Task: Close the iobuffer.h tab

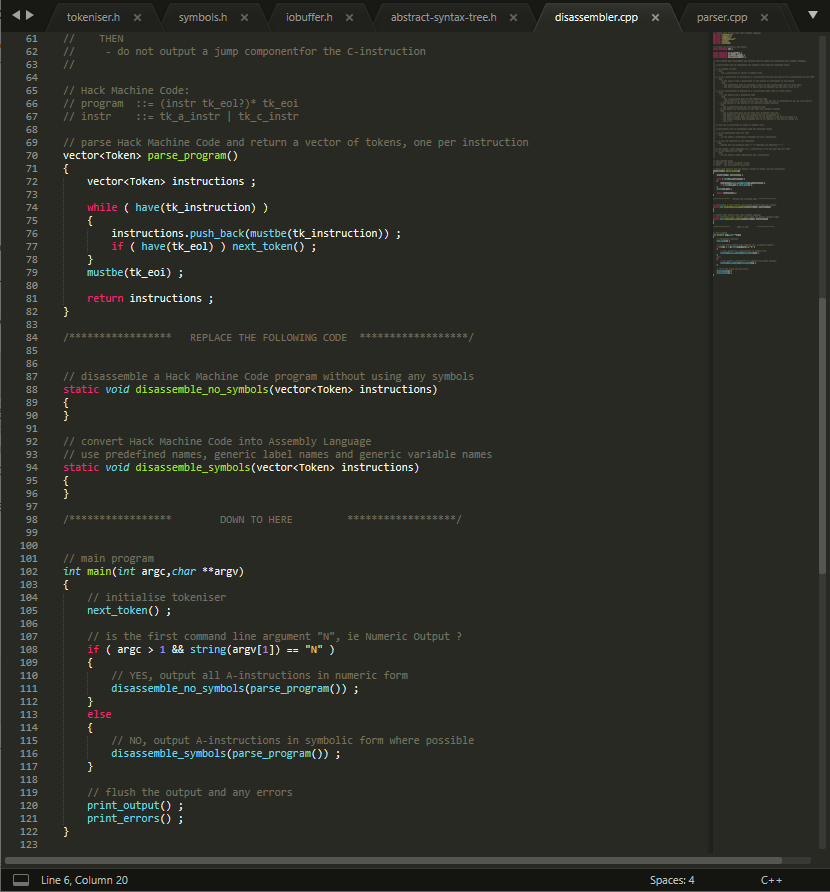Action: point(350,18)
